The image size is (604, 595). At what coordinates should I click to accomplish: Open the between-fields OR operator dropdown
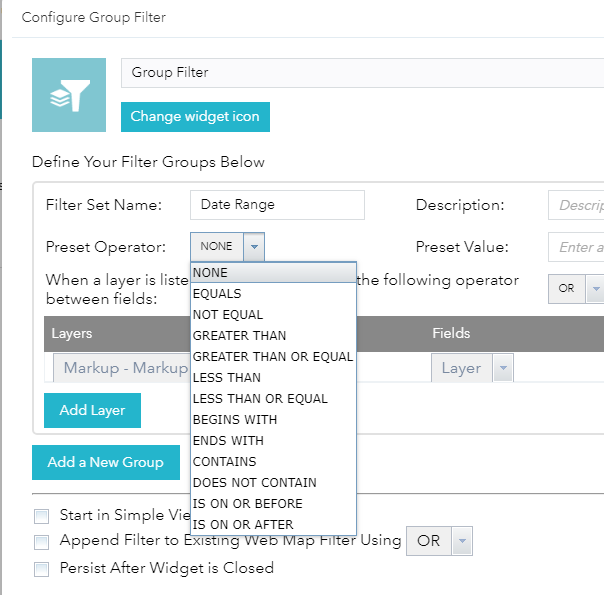(x=594, y=288)
